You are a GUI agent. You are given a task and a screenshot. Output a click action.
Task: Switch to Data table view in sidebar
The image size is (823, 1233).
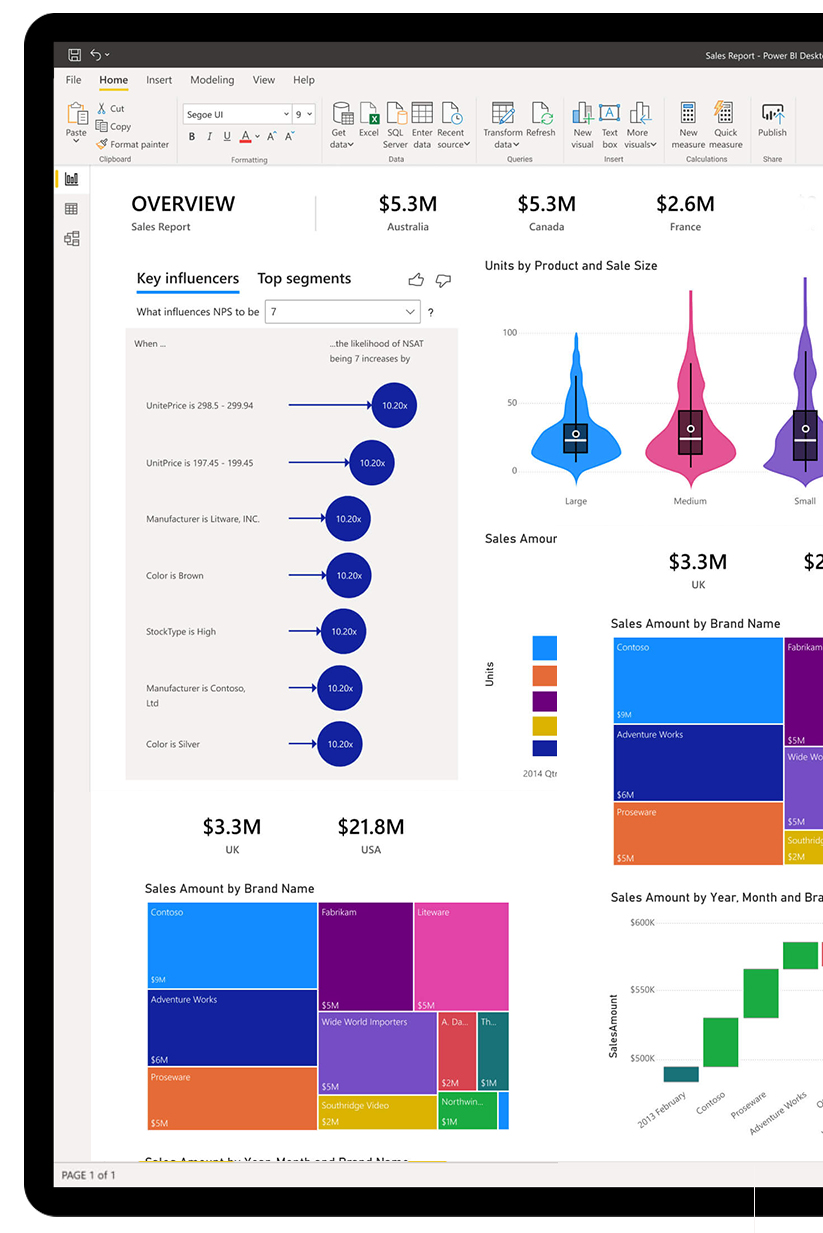[71, 209]
